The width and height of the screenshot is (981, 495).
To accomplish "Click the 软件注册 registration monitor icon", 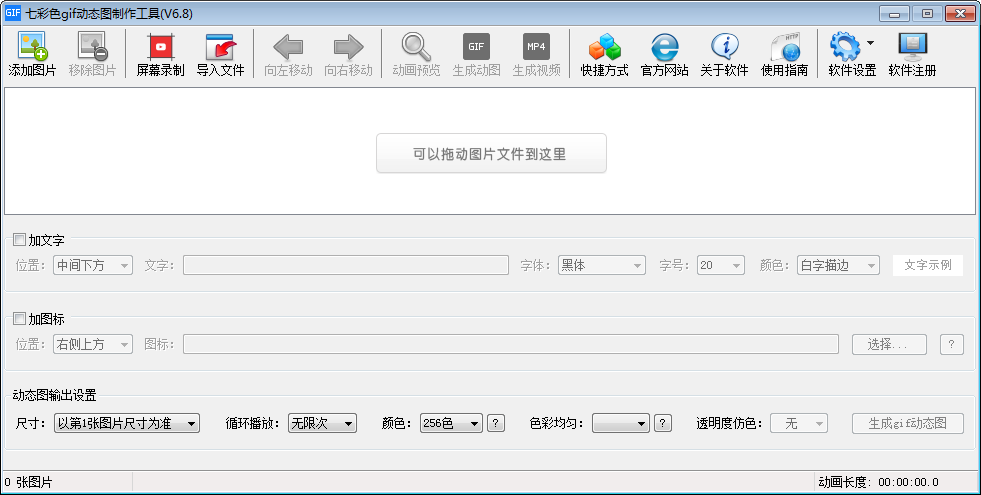I will pos(912,47).
